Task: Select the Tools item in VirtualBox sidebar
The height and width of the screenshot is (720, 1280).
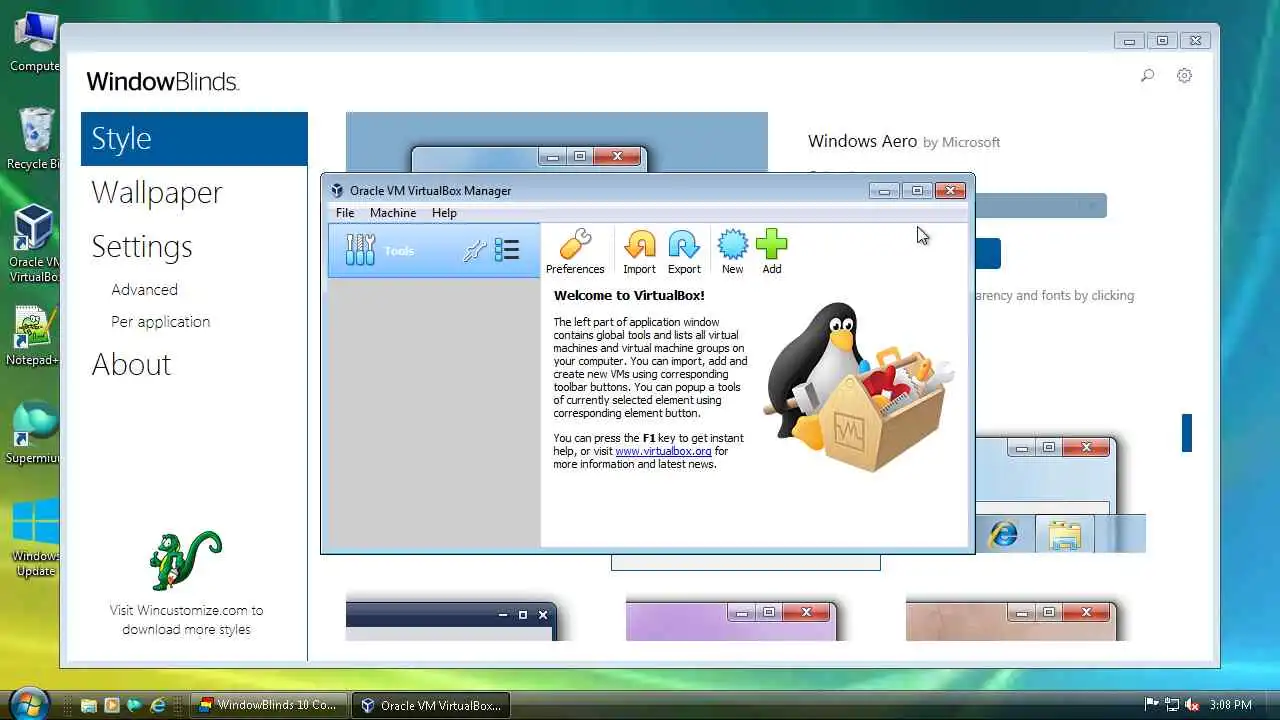Action: coord(434,250)
